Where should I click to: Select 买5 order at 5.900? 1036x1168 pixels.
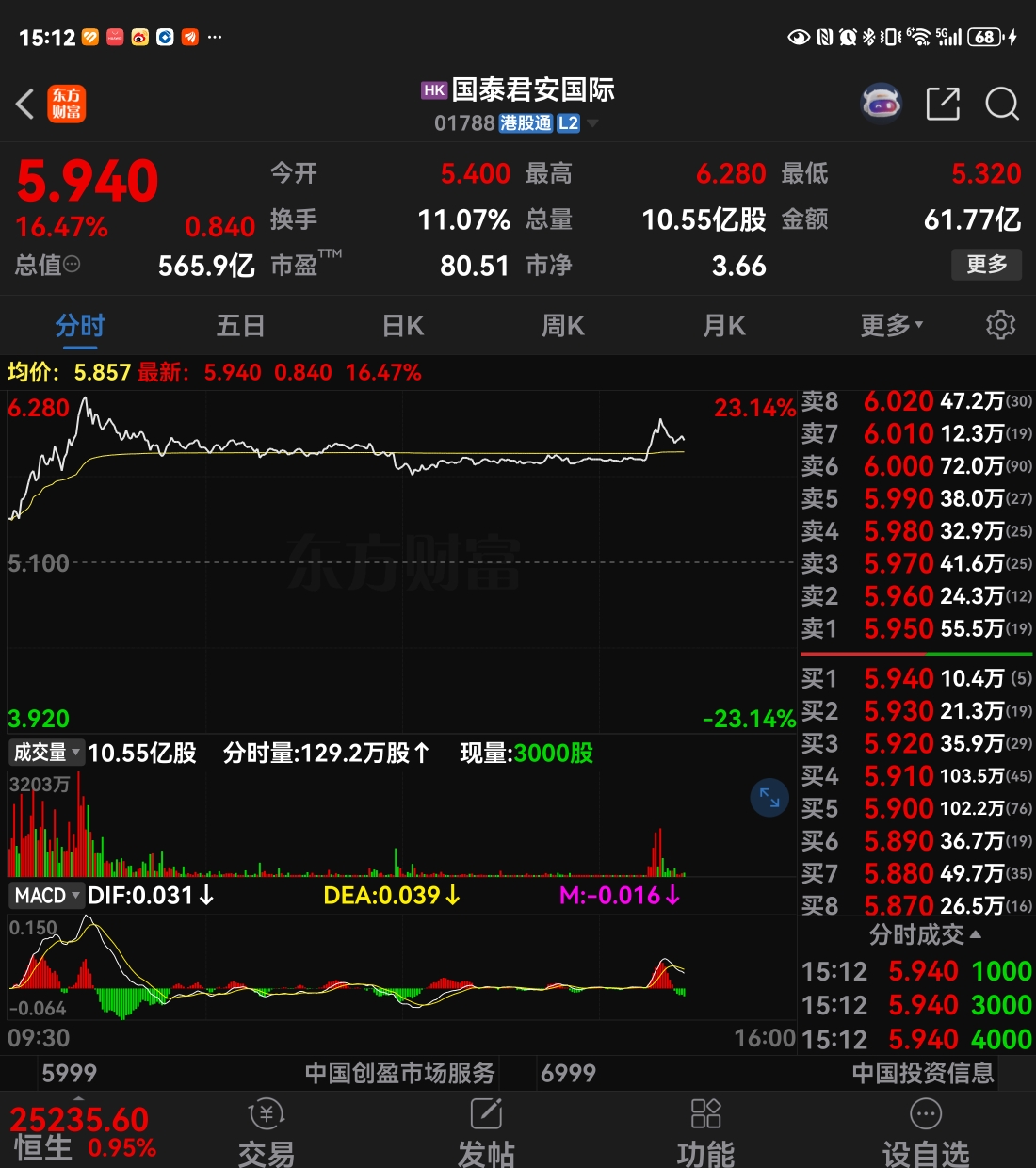click(916, 808)
